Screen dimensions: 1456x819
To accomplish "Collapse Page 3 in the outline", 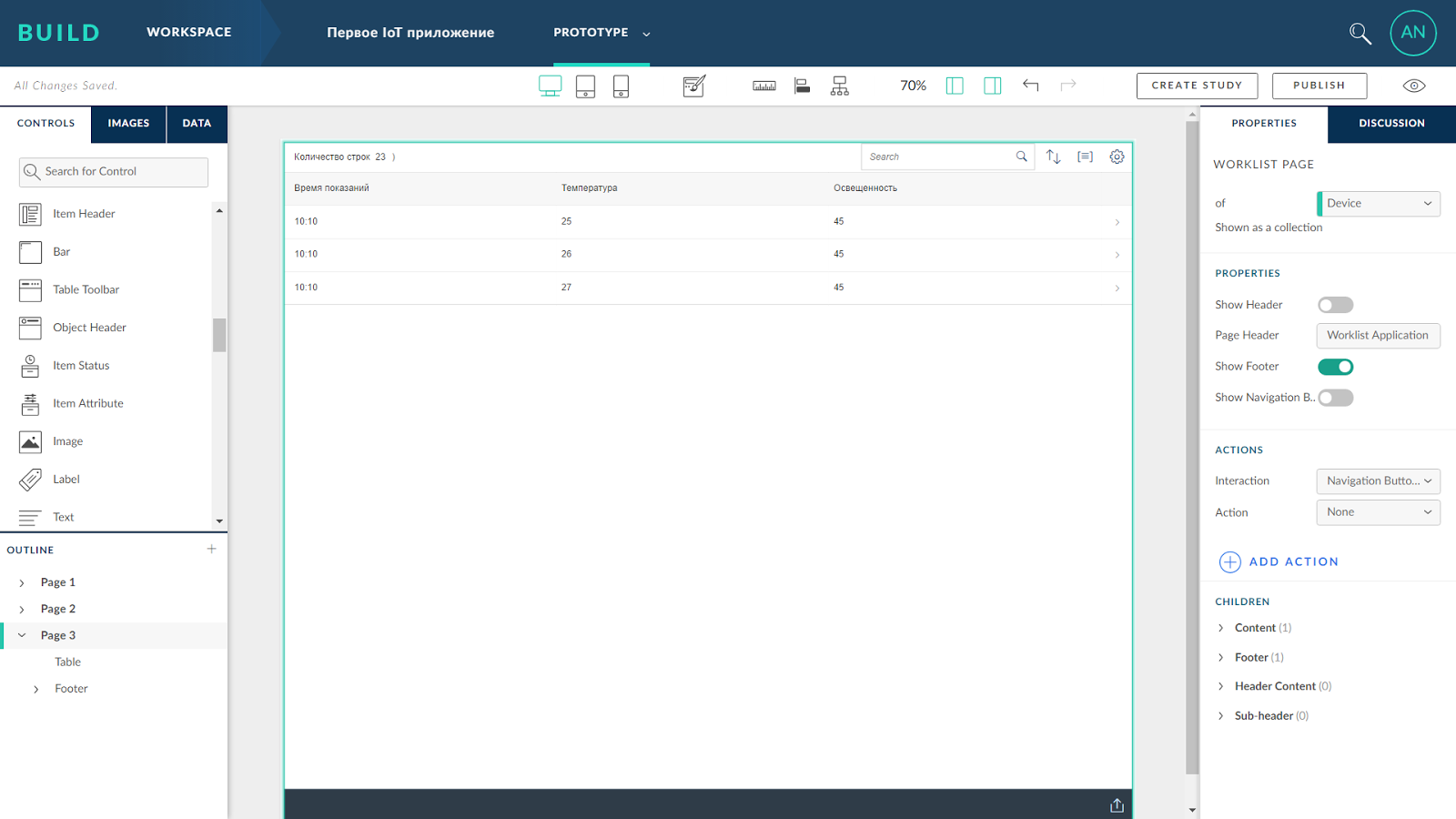I will (22, 635).
